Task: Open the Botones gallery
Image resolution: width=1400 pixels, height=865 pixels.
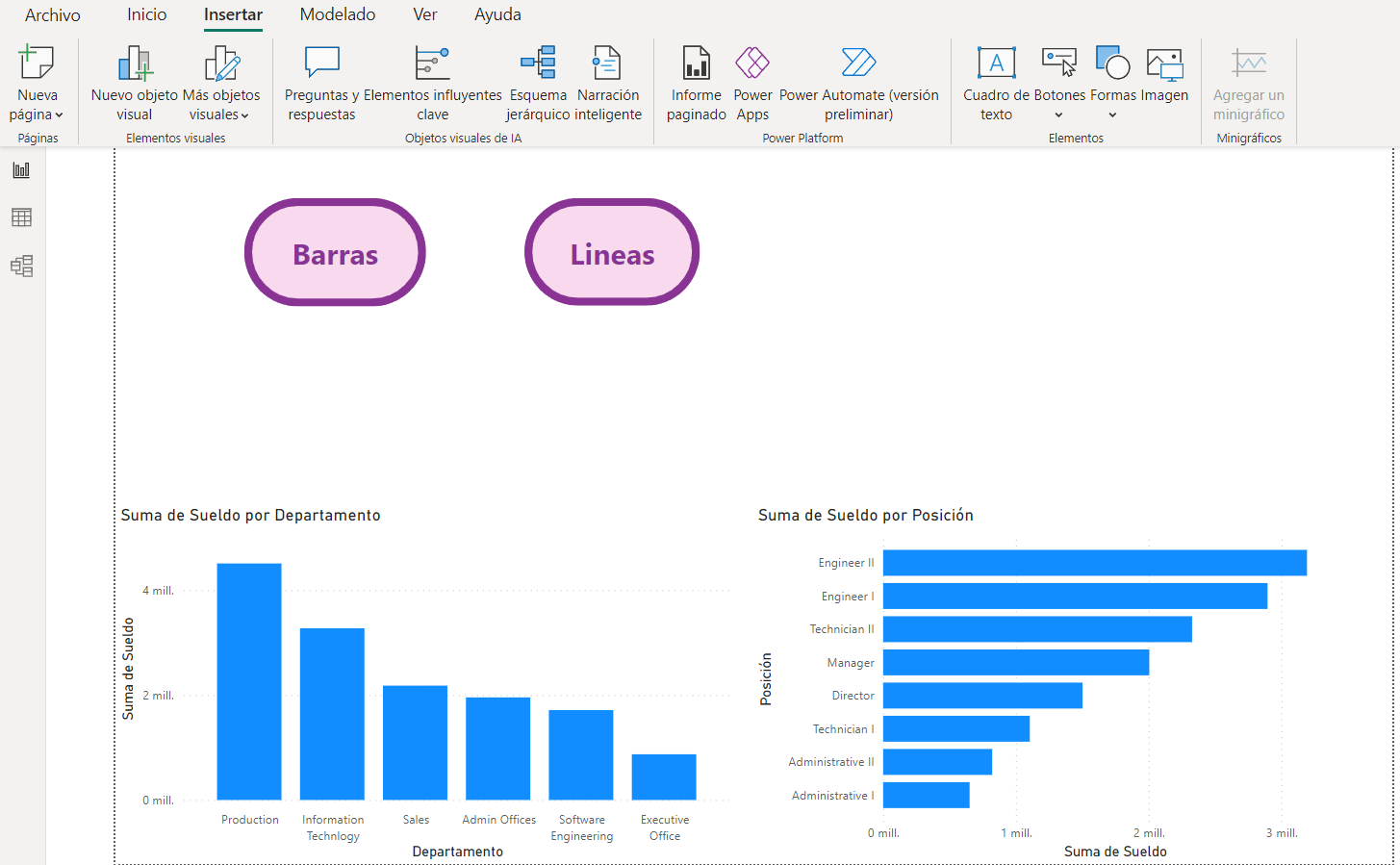Action: click(x=1059, y=85)
